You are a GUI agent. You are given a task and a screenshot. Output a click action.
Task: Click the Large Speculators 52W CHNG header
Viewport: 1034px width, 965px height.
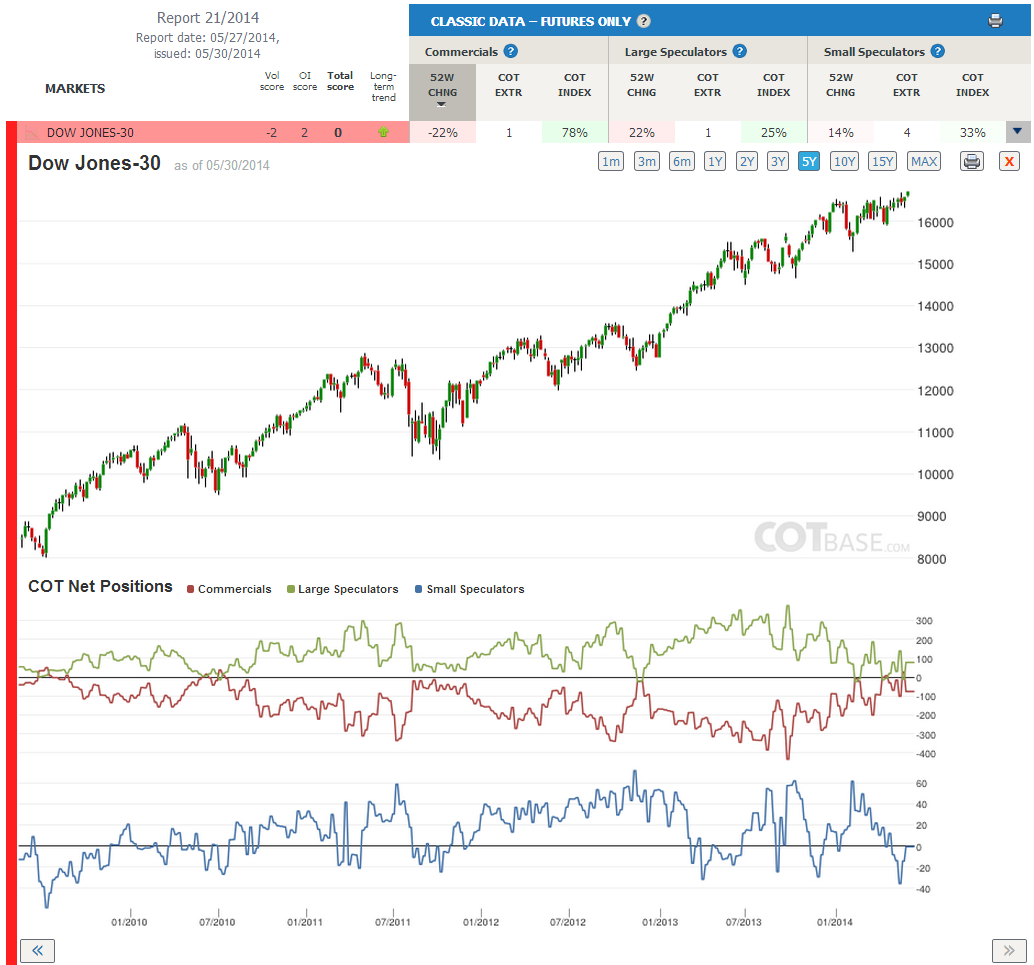click(x=642, y=85)
